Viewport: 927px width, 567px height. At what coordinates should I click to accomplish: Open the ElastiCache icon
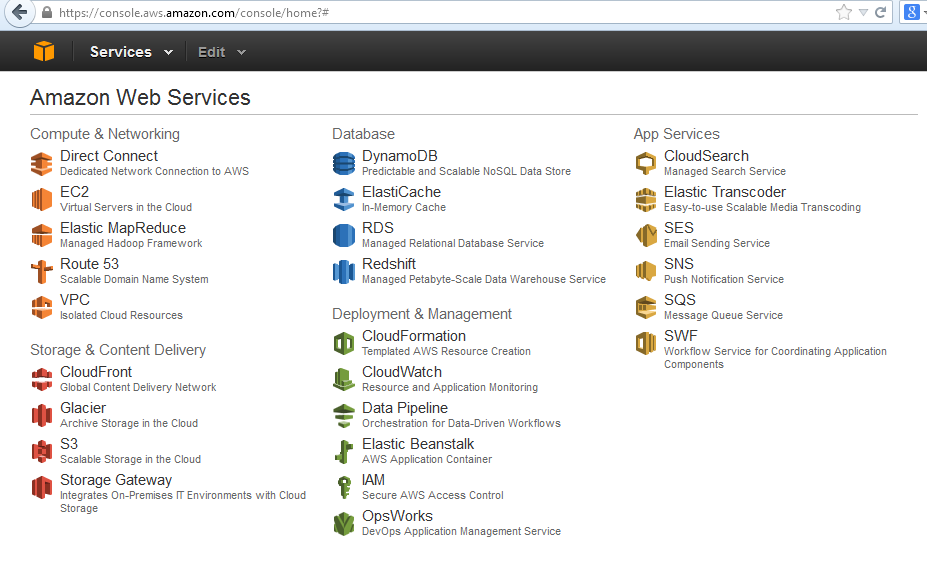pos(343,199)
